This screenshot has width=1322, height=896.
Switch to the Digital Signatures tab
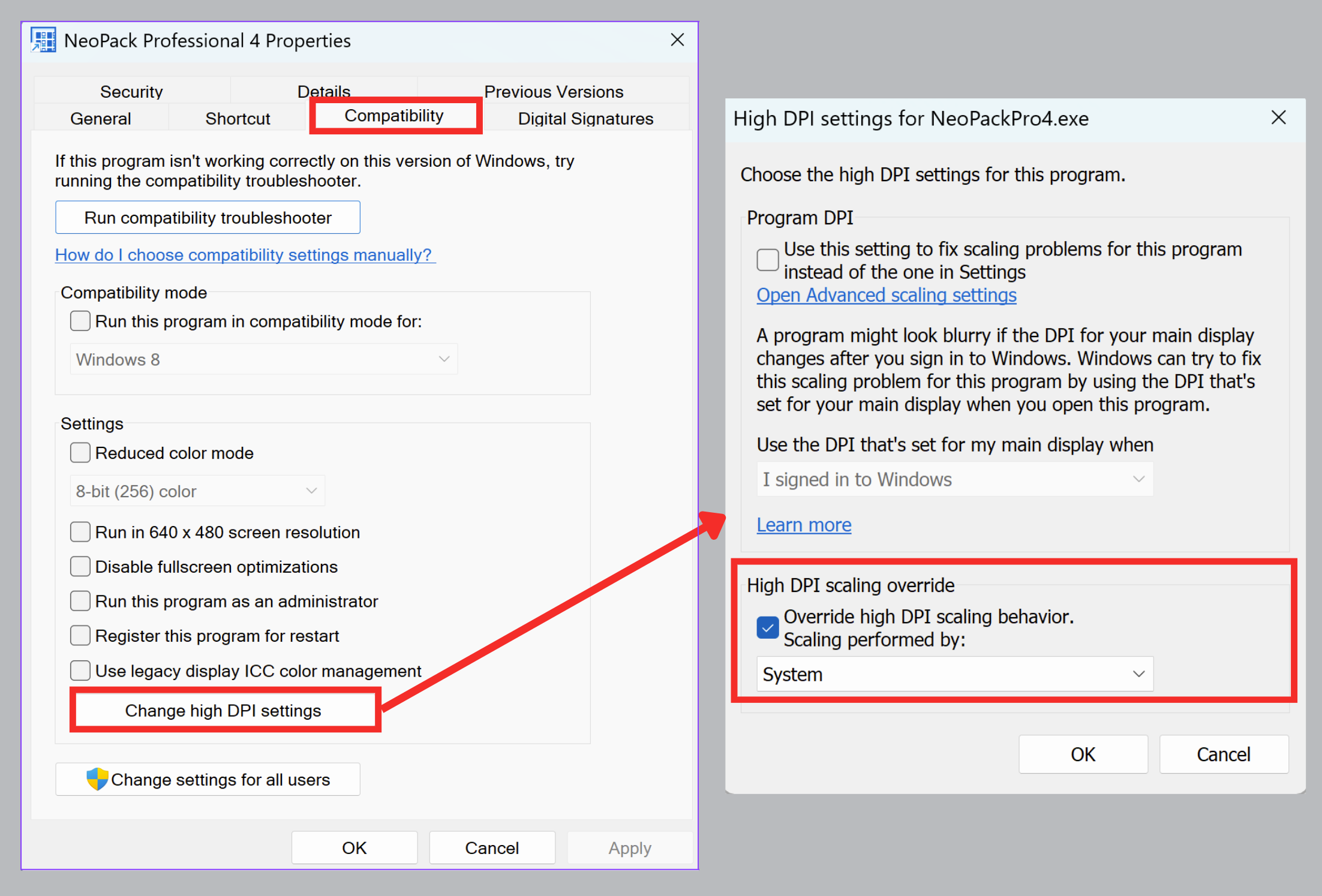coord(585,118)
